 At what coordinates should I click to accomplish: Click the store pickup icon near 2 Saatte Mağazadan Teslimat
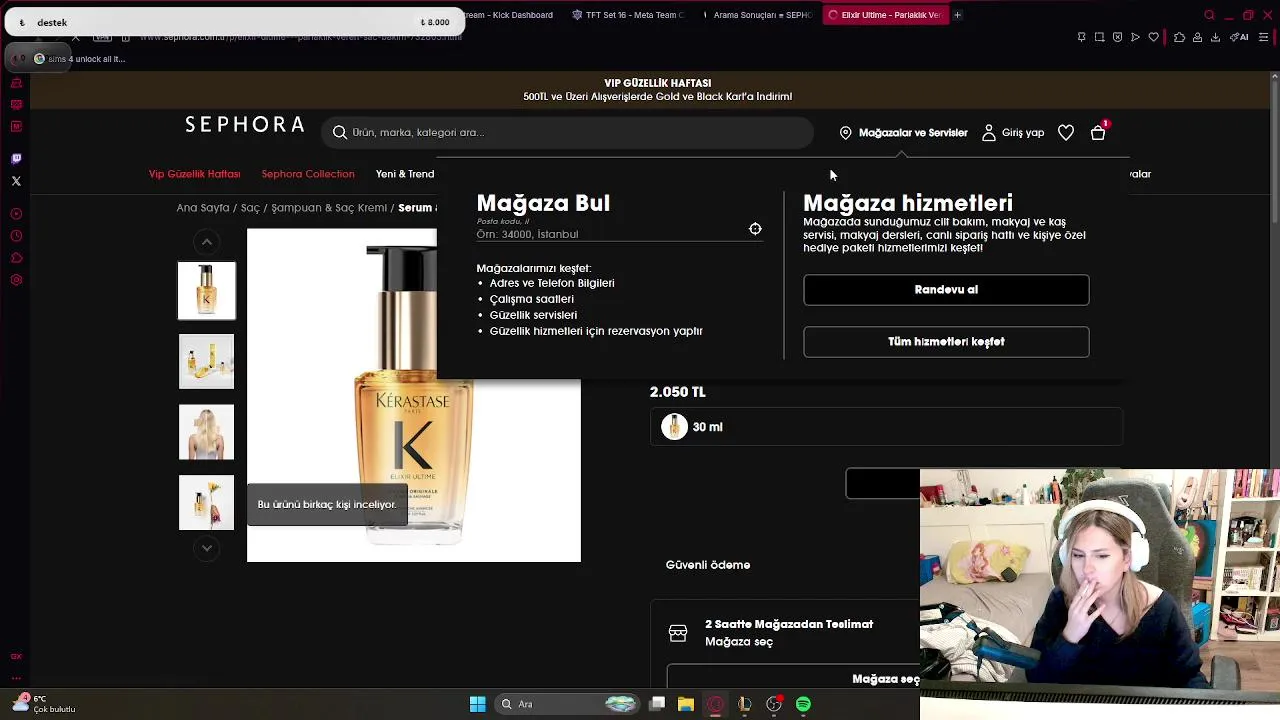coord(678,633)
